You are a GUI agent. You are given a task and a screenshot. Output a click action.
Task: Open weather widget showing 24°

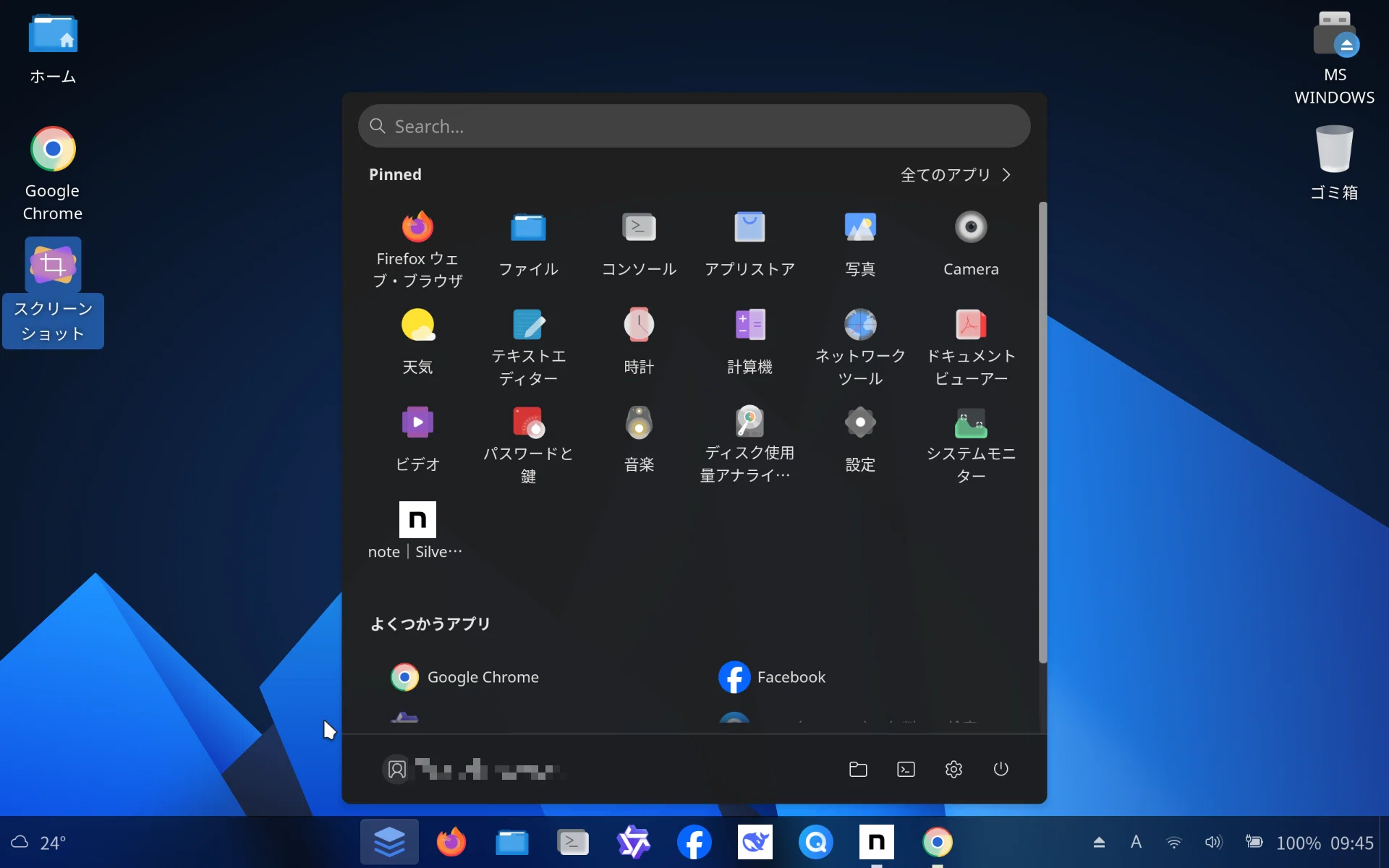(x=38, y=842)
